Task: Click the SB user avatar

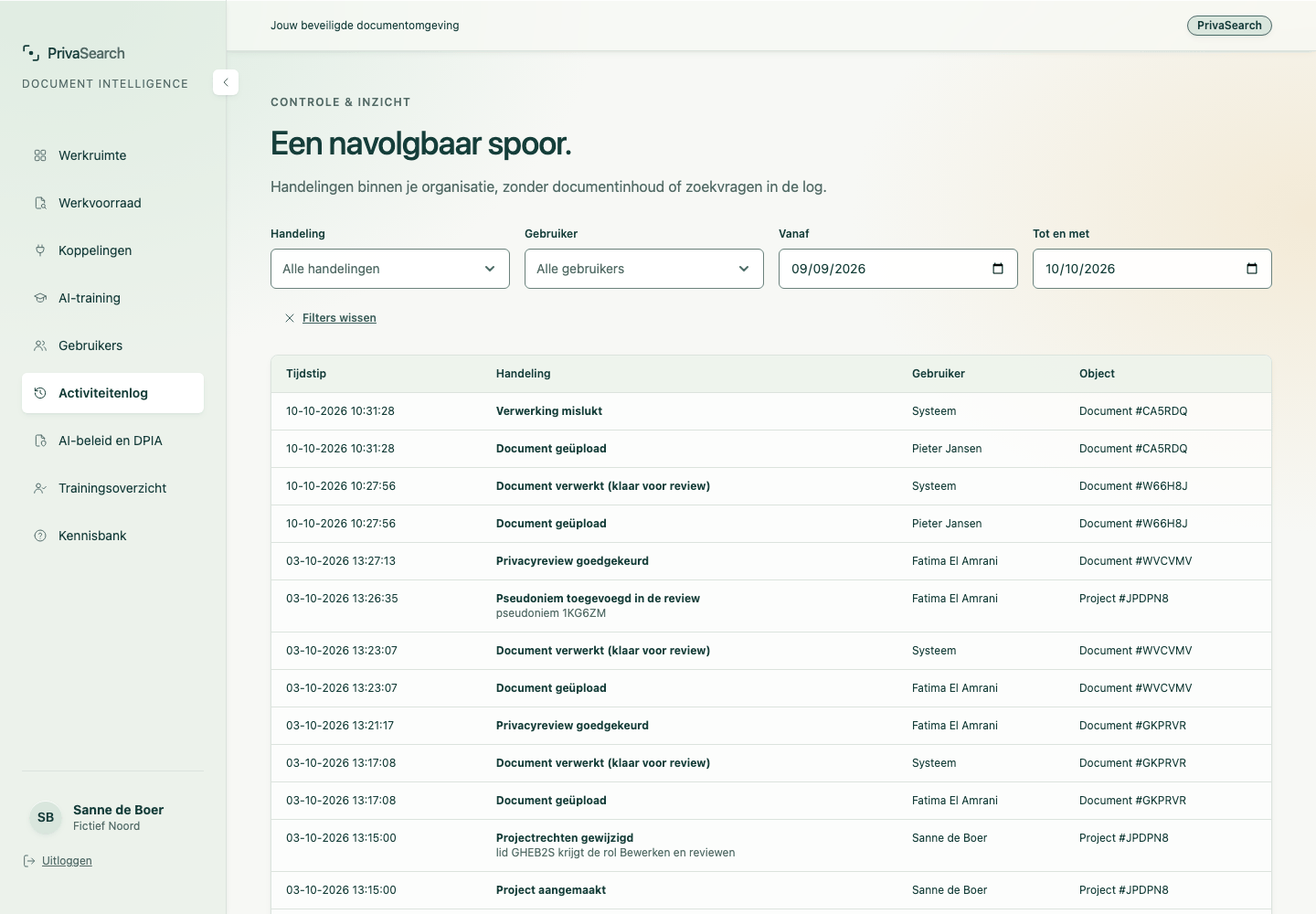Action: coord(46,817)
